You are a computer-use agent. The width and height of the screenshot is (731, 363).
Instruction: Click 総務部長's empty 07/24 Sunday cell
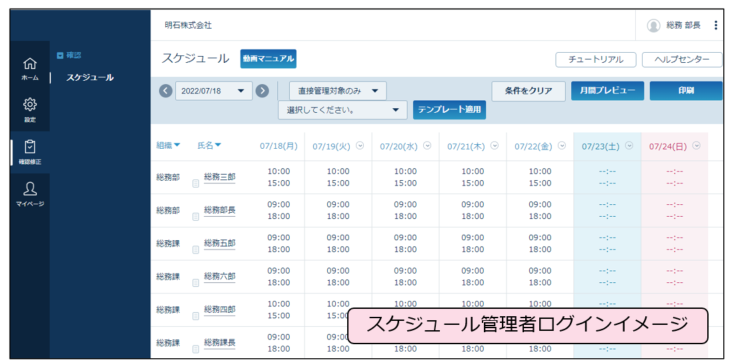(x=675, y=210)
